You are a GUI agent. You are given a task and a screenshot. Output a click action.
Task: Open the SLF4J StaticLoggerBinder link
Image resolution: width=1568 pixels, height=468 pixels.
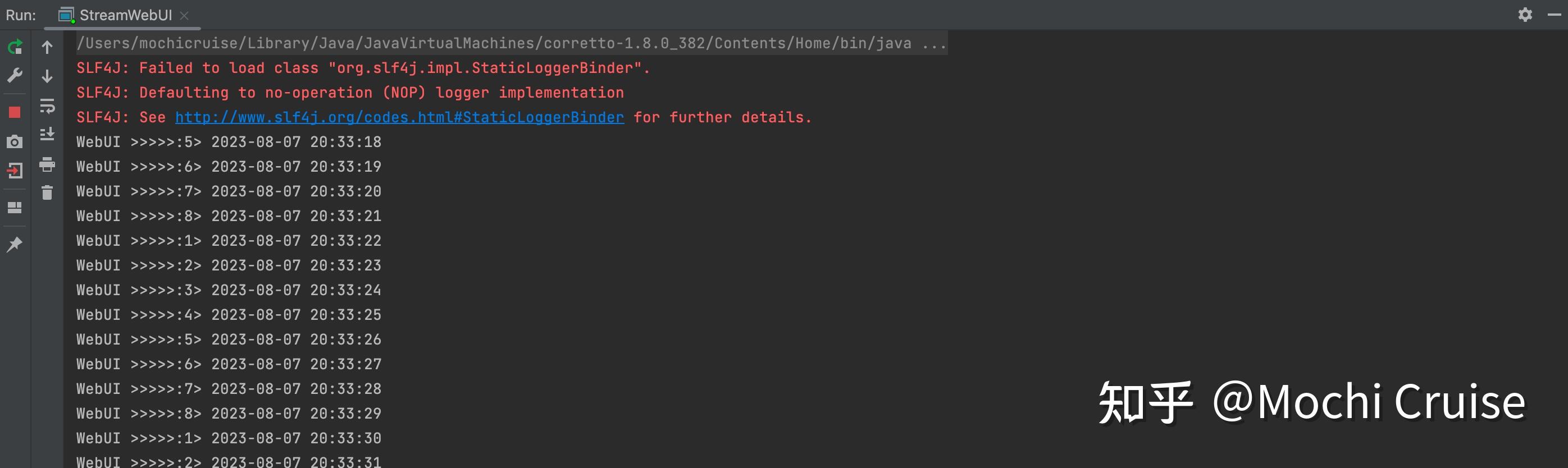[x=399, y=117]
